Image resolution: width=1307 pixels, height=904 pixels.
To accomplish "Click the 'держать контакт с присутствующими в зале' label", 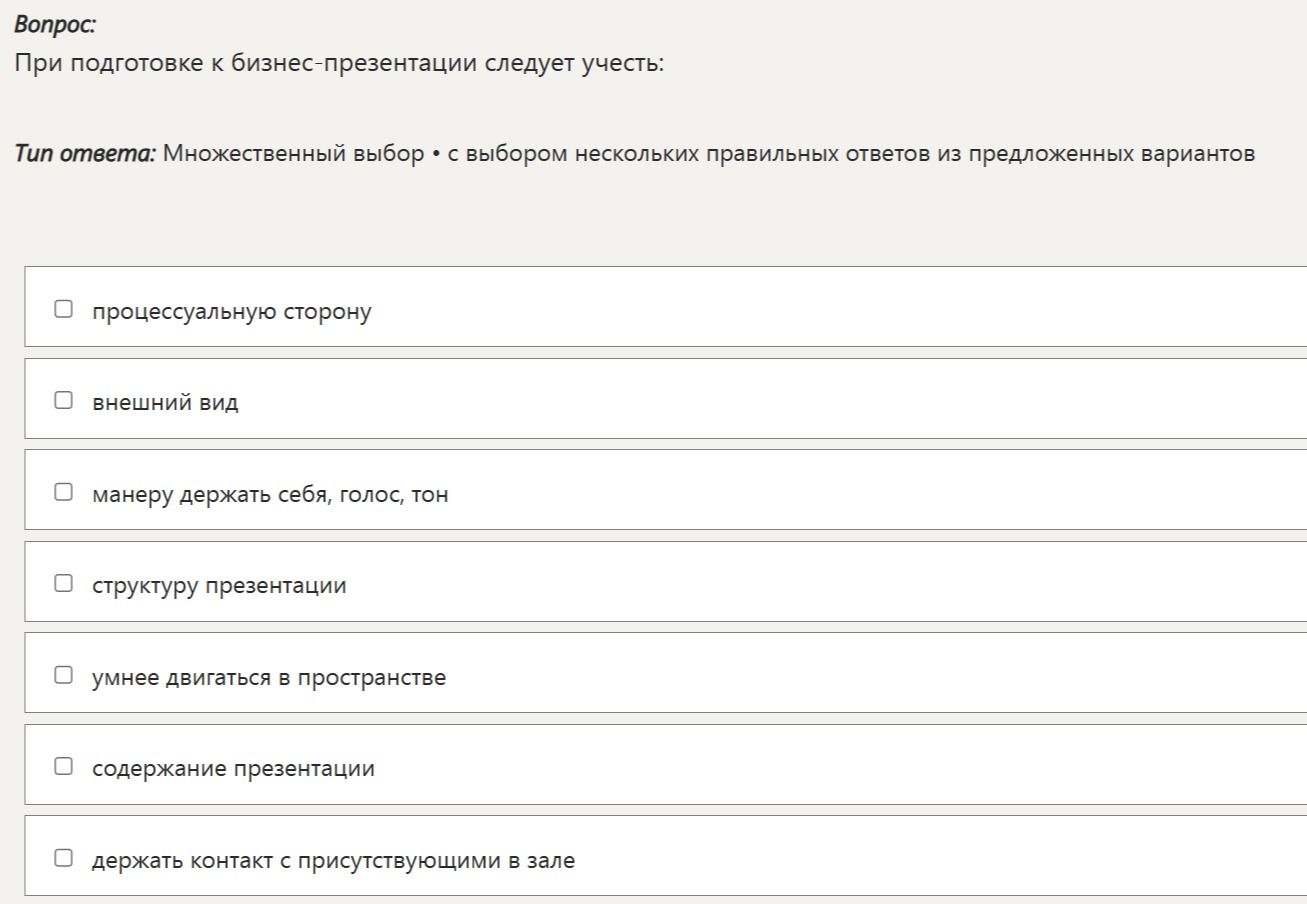I will [334, 861].
